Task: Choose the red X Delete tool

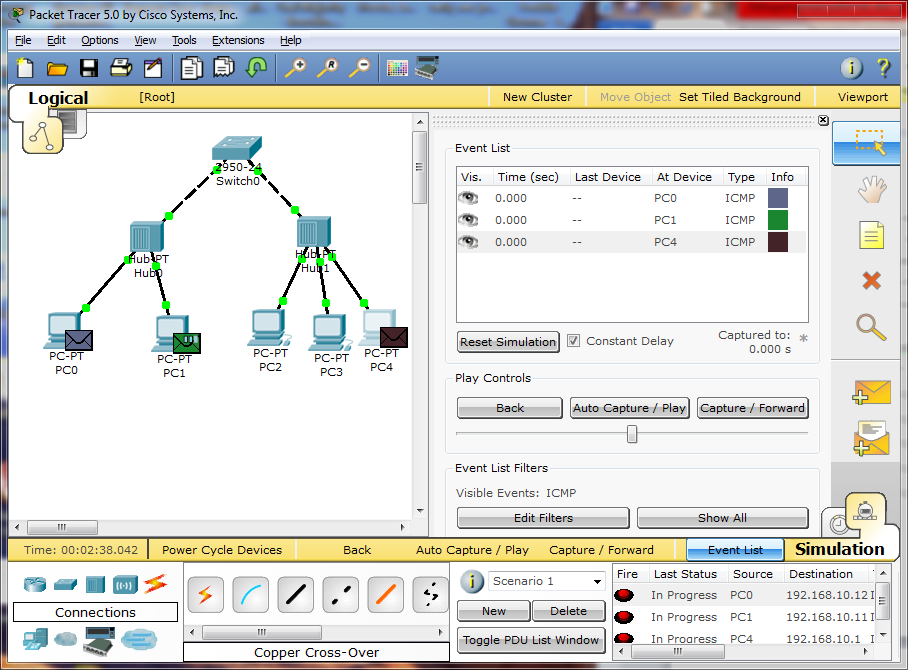Action: pos(872,280)
